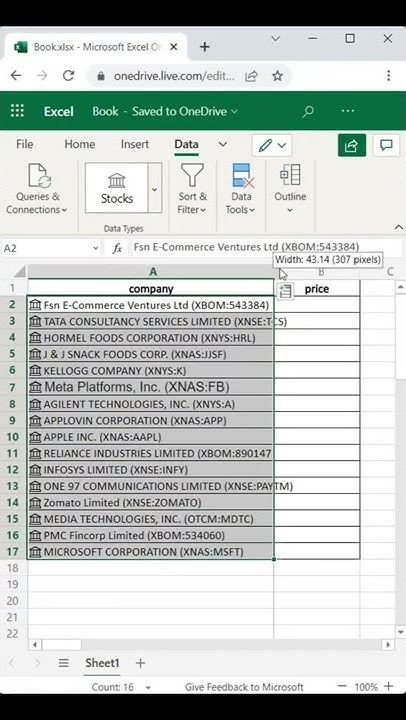Click the 100% zoom level

pyautogui.click(x=366, y=687)
